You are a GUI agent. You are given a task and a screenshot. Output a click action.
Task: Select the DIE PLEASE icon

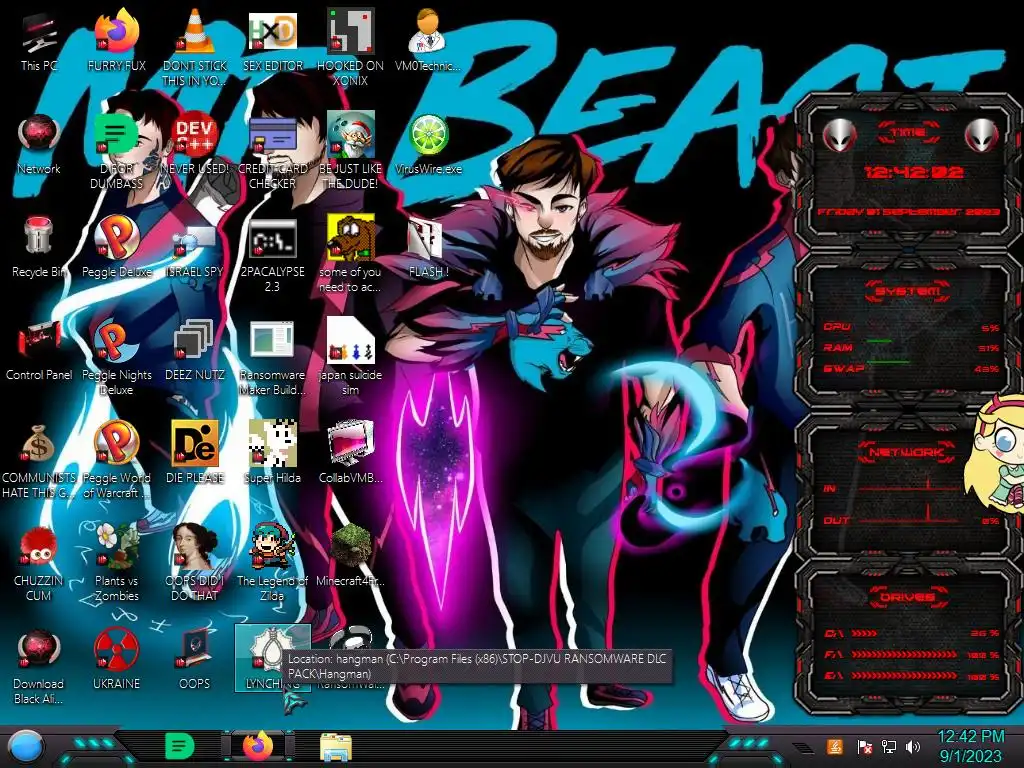[194, 453]
